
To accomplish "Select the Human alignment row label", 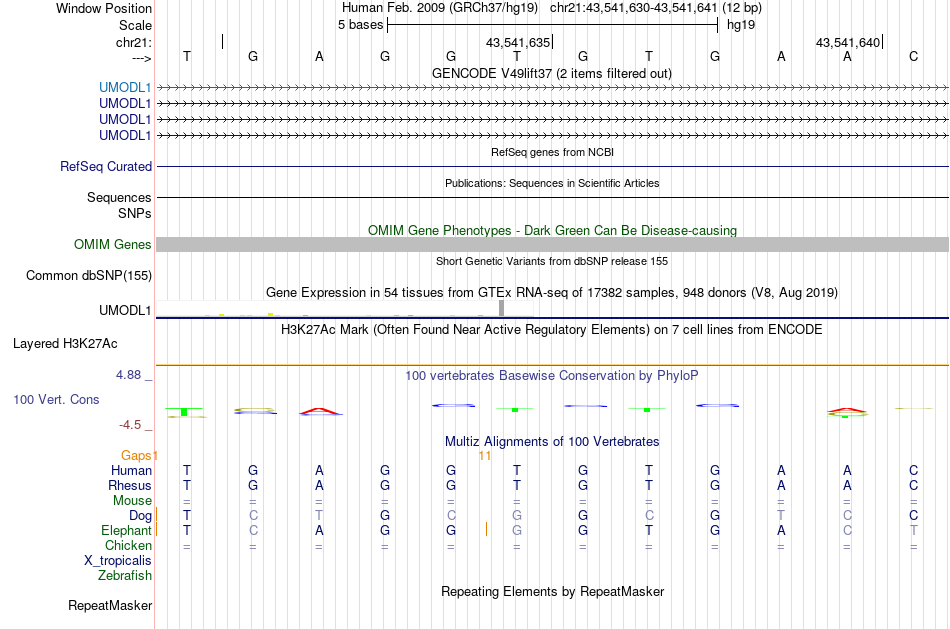I will click(x=131, y=470).
